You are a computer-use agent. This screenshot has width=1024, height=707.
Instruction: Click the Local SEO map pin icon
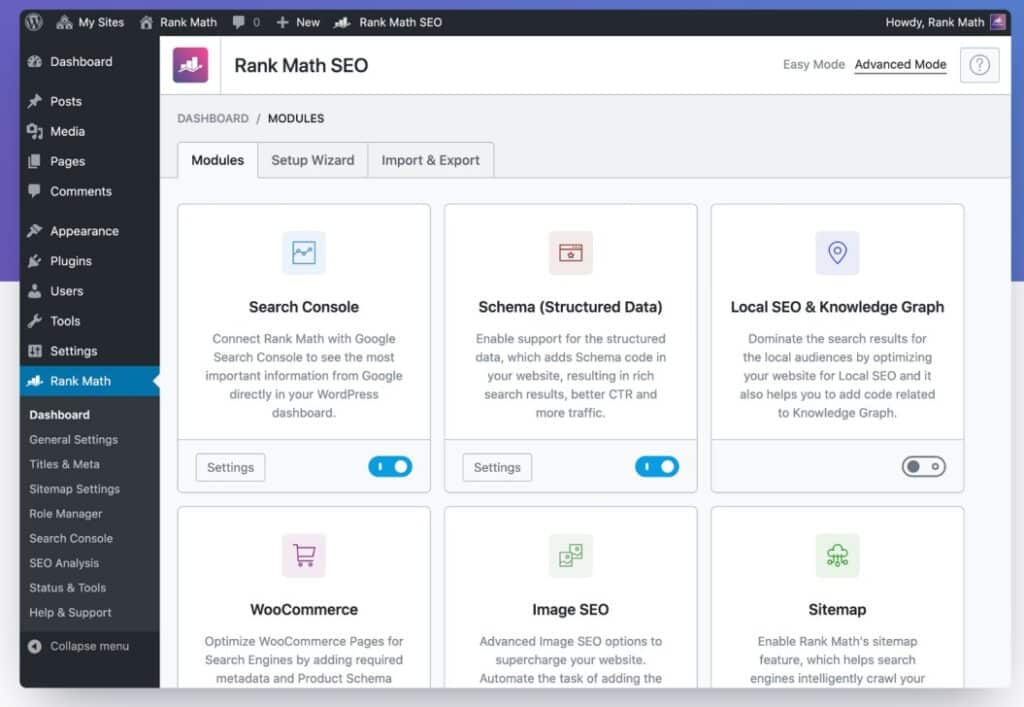(x=837, y=253)
